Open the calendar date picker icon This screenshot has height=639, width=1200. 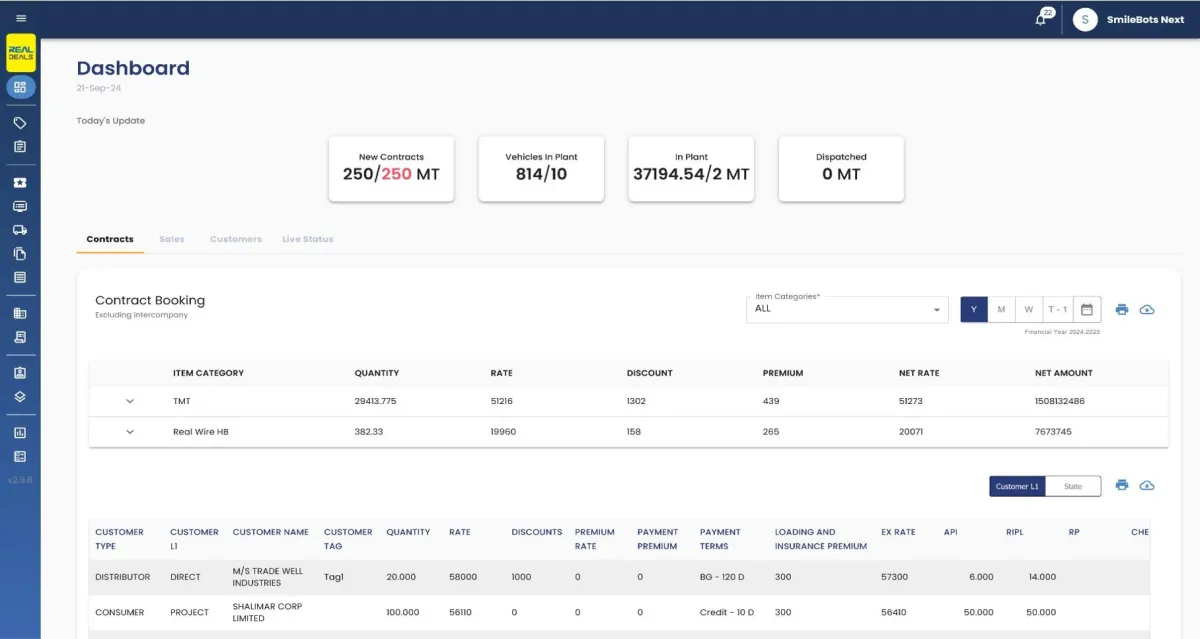tap(1087, 309)
